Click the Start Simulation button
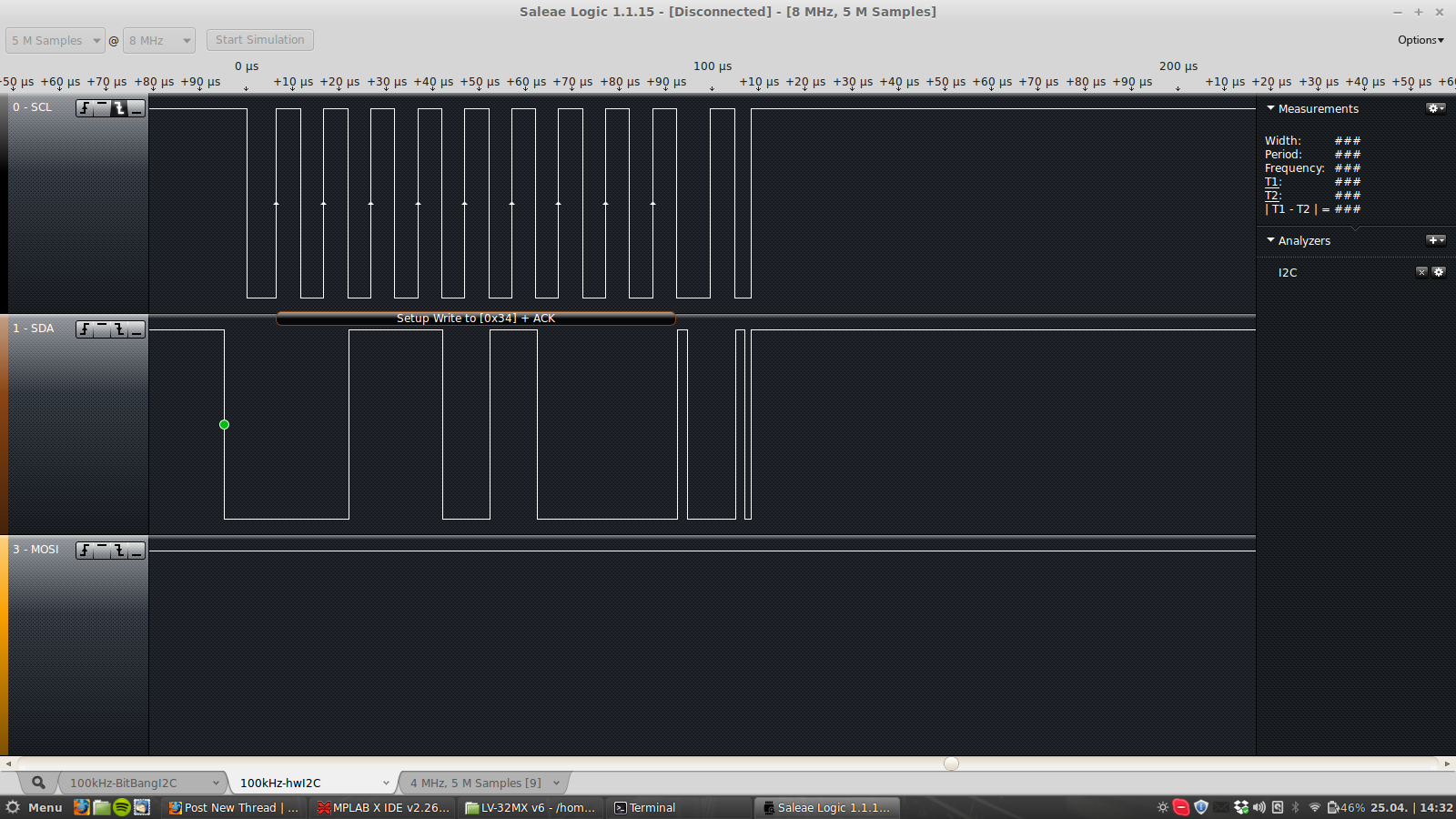 point(260,40)
